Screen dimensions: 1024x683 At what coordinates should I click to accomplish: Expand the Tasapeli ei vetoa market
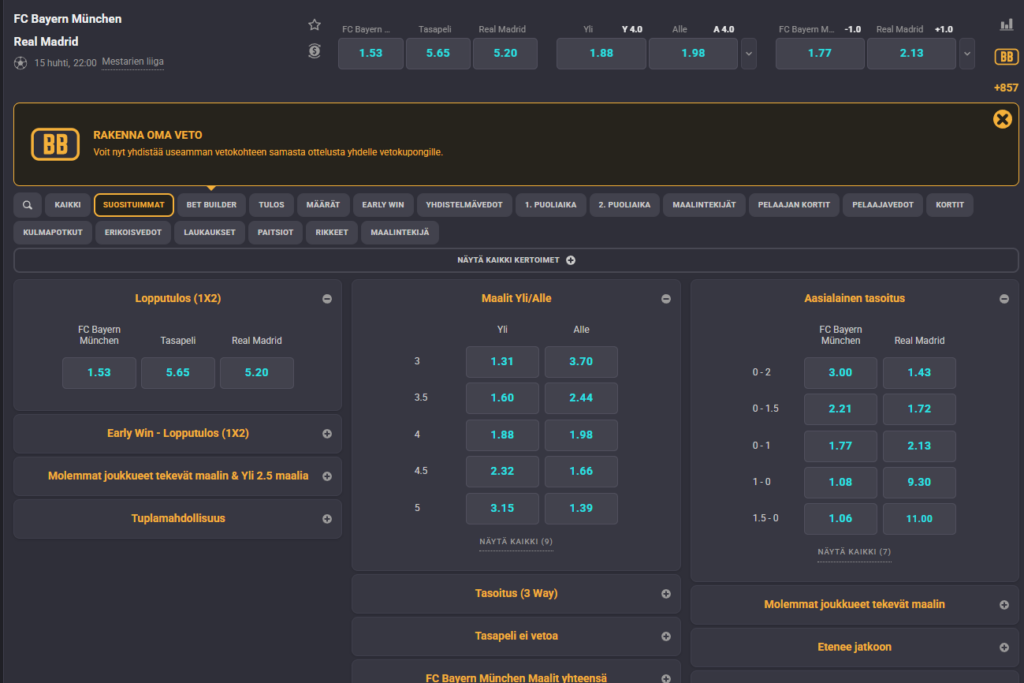coord(665,636)
